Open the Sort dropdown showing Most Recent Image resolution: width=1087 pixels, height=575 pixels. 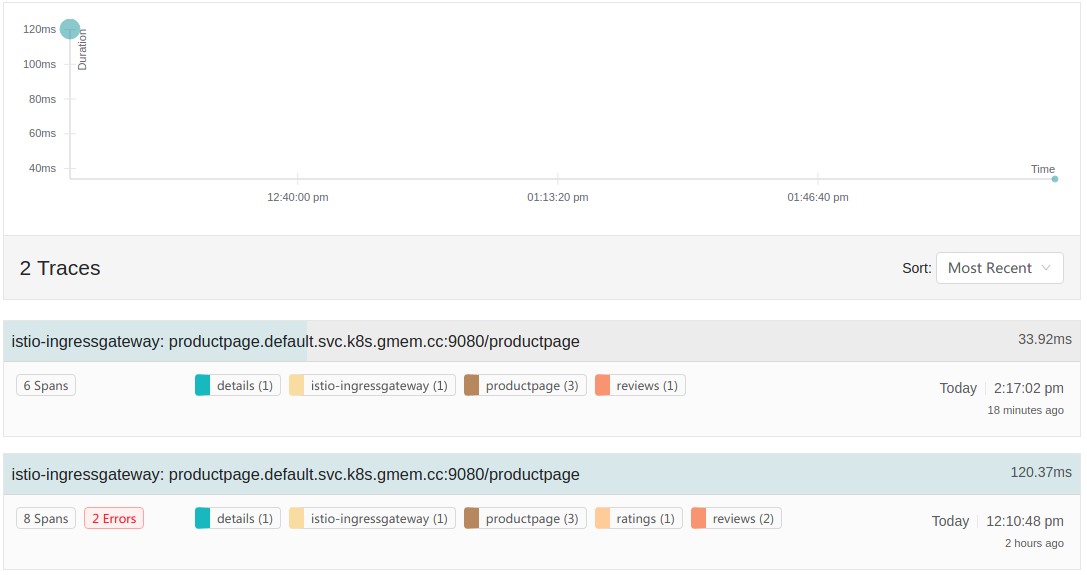coord(999,268)
